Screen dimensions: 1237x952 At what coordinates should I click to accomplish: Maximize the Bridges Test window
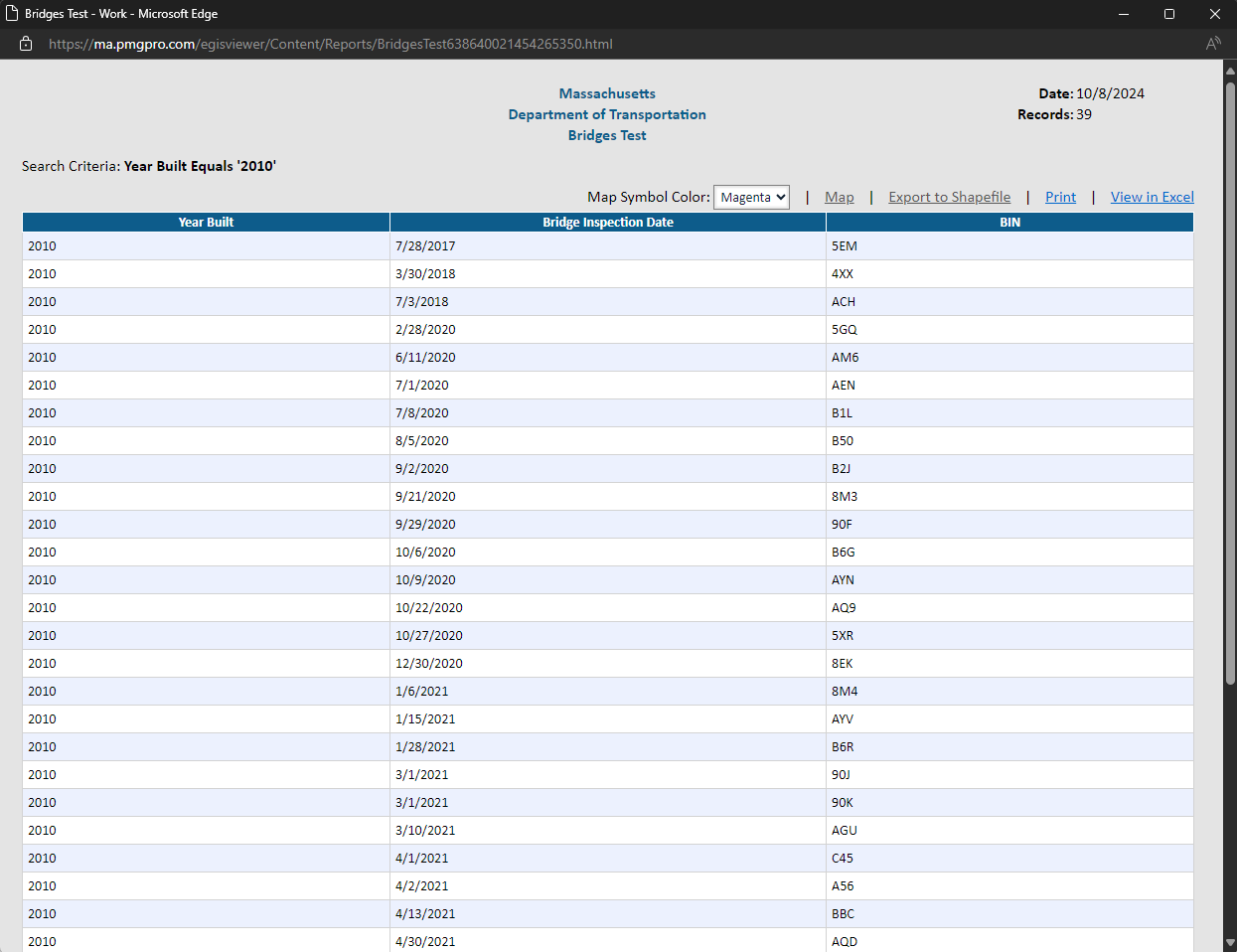pyautogui.click(x=1169, y=14)
